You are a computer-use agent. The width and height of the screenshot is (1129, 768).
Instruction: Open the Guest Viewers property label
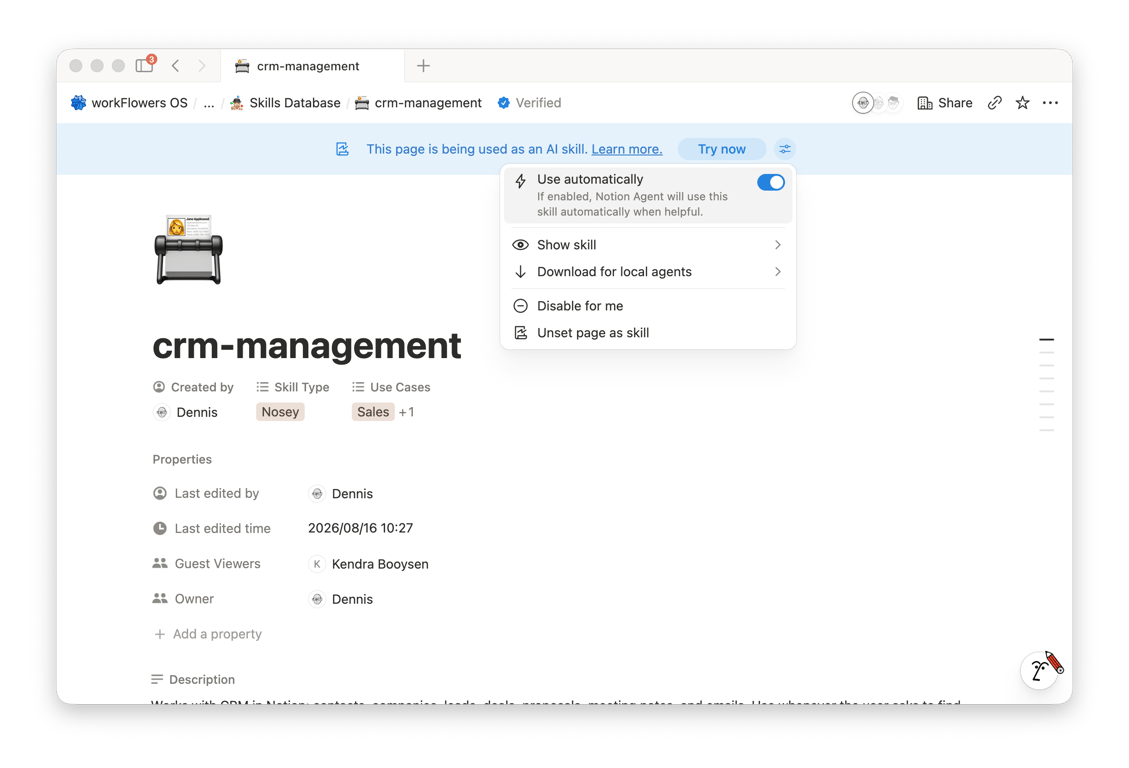207,564
